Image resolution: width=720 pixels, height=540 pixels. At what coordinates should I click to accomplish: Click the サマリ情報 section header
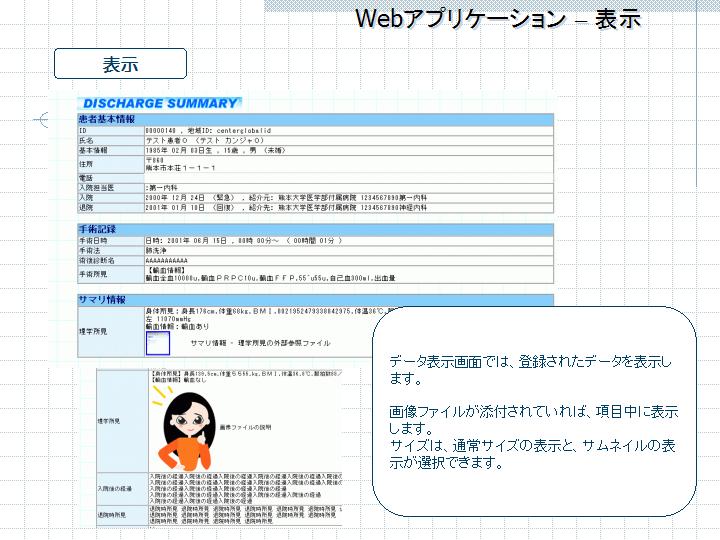pos(103,300)
